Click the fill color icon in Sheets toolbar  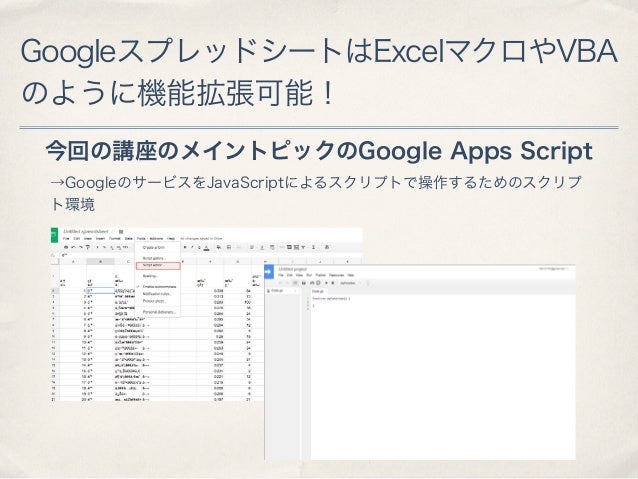[x=219, y=247]
